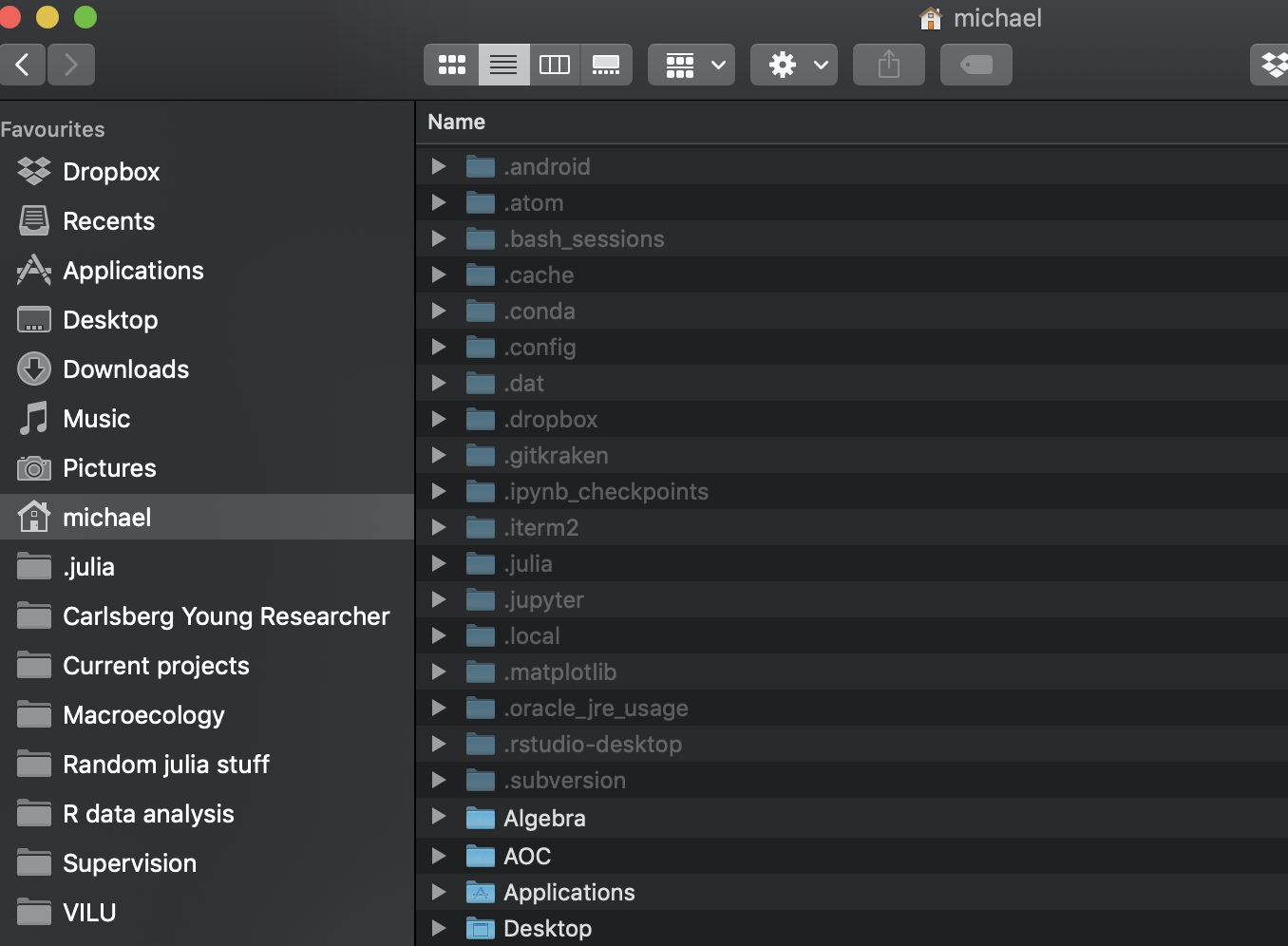Open the group-by arrangement dropdown

pyautogui.click(x=691, y=65)
